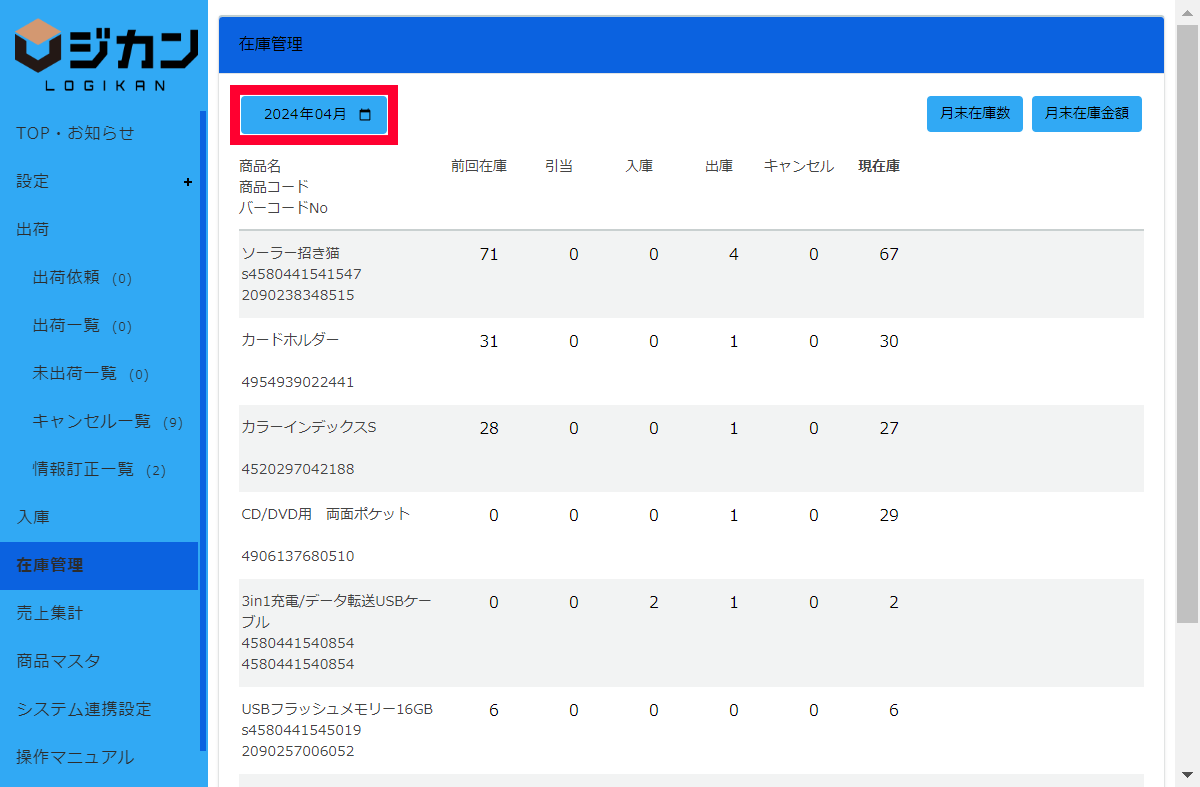The height and width of the screenshot is (787, 1200).
Task: Click the 月末在庫金額 button
Action: point(1086,114)
